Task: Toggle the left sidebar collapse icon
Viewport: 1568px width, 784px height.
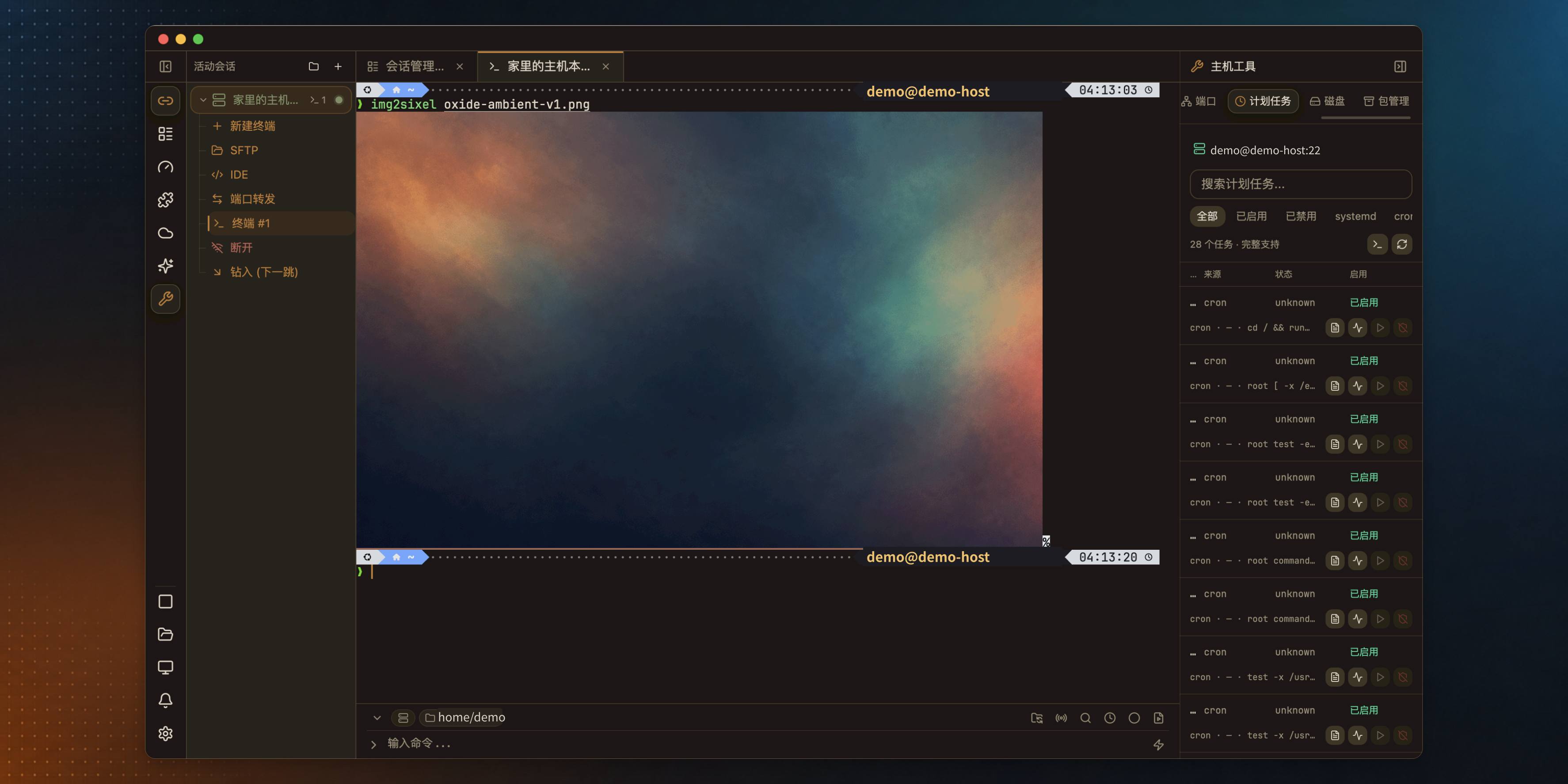Action: tap(166, 66)
